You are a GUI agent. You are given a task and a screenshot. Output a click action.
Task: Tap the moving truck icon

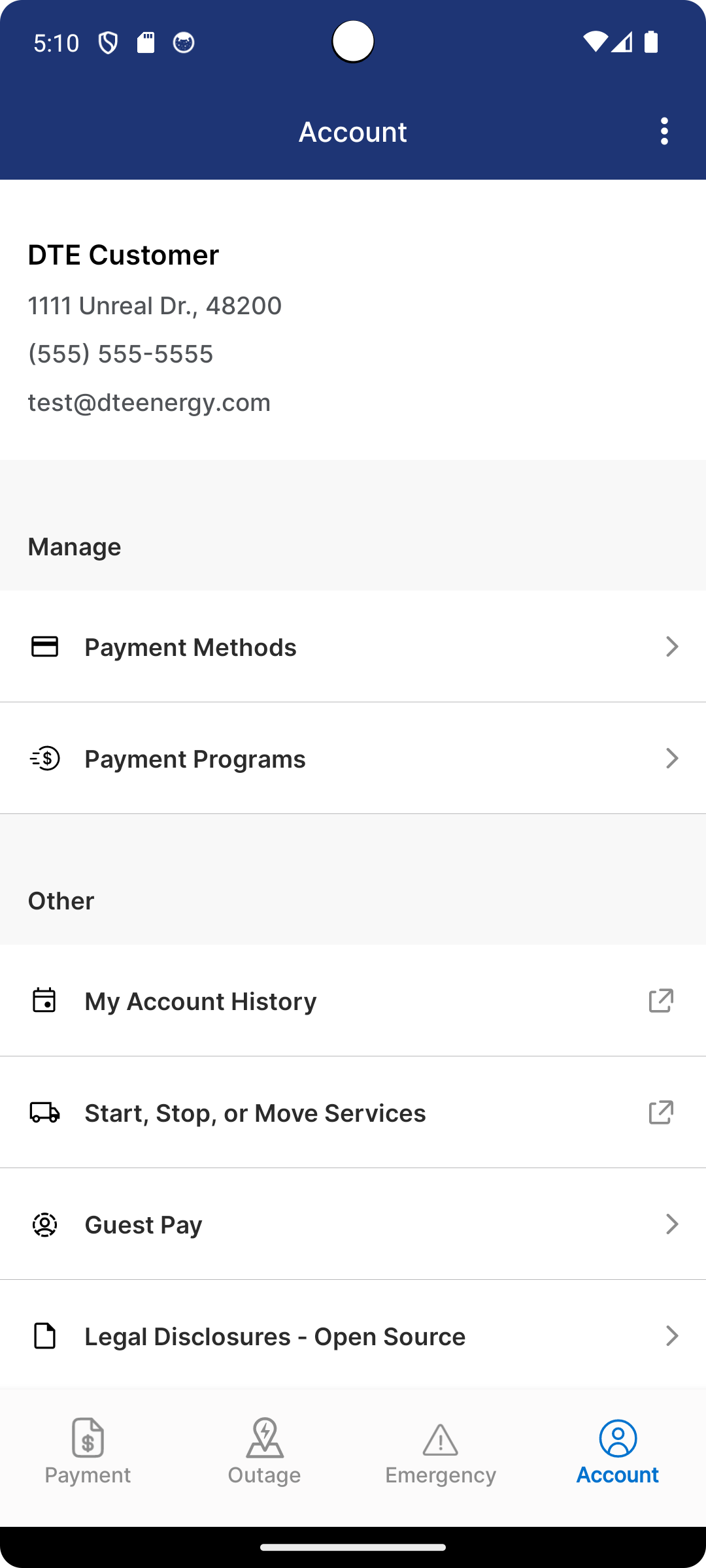pos(44,1113)
